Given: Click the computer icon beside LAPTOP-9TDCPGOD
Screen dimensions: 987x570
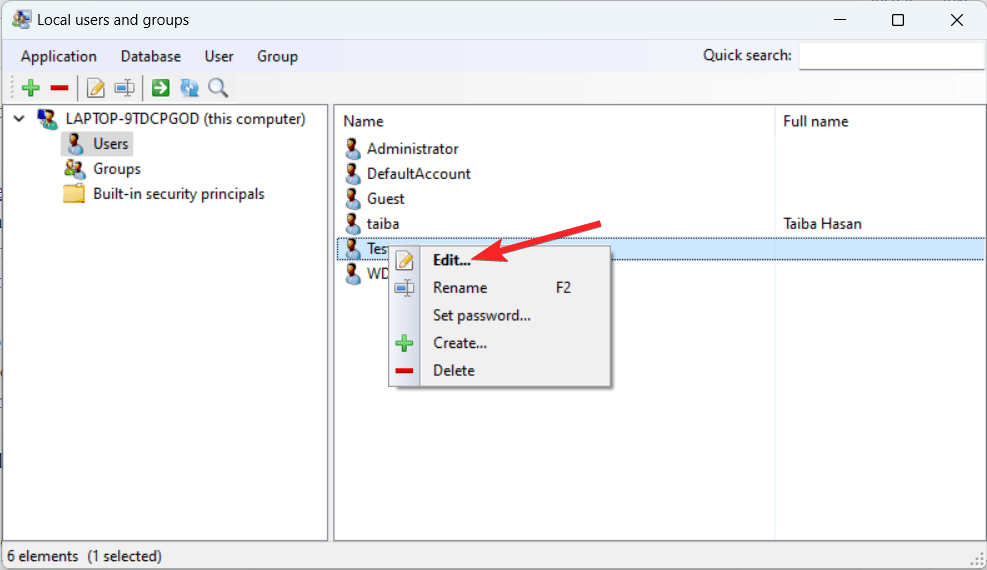Looking at the screenshot, I should click(47, 119).
